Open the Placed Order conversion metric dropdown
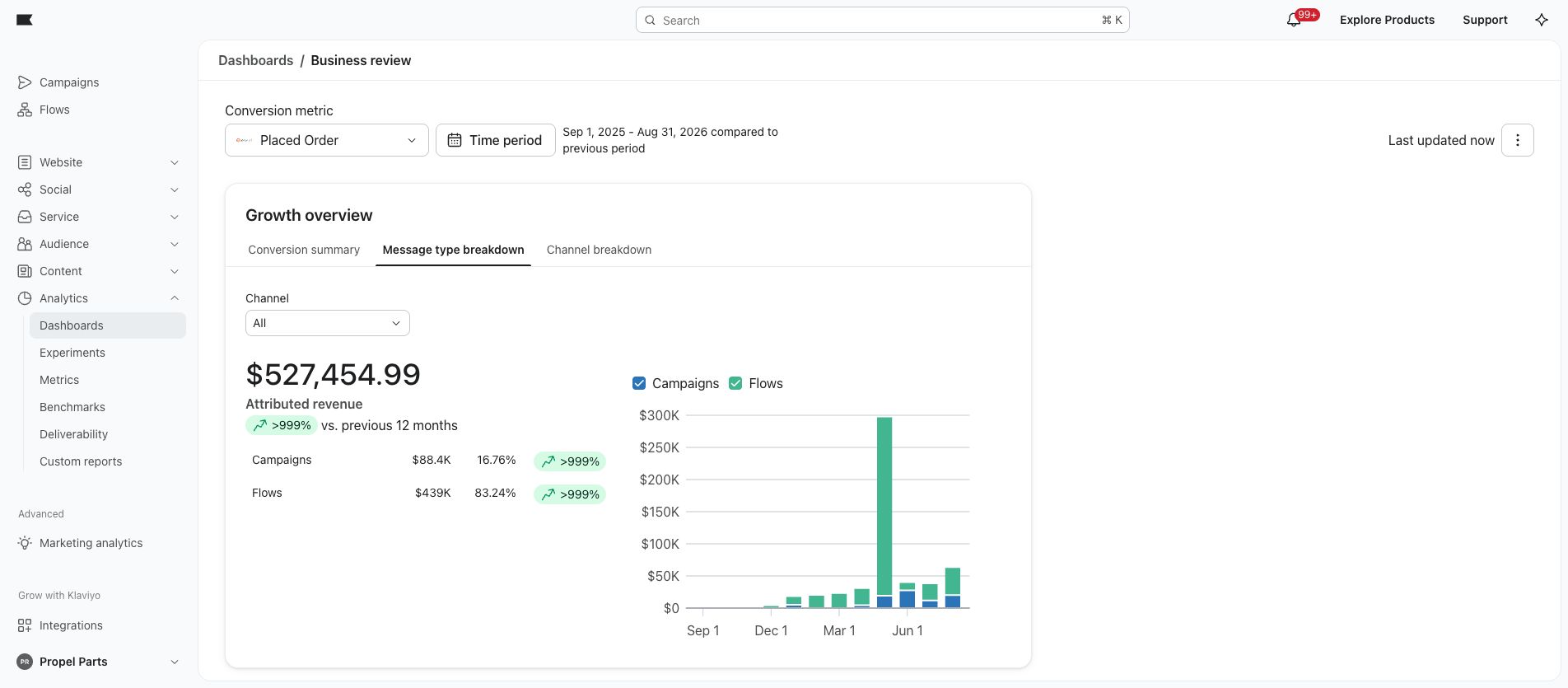 327,140
